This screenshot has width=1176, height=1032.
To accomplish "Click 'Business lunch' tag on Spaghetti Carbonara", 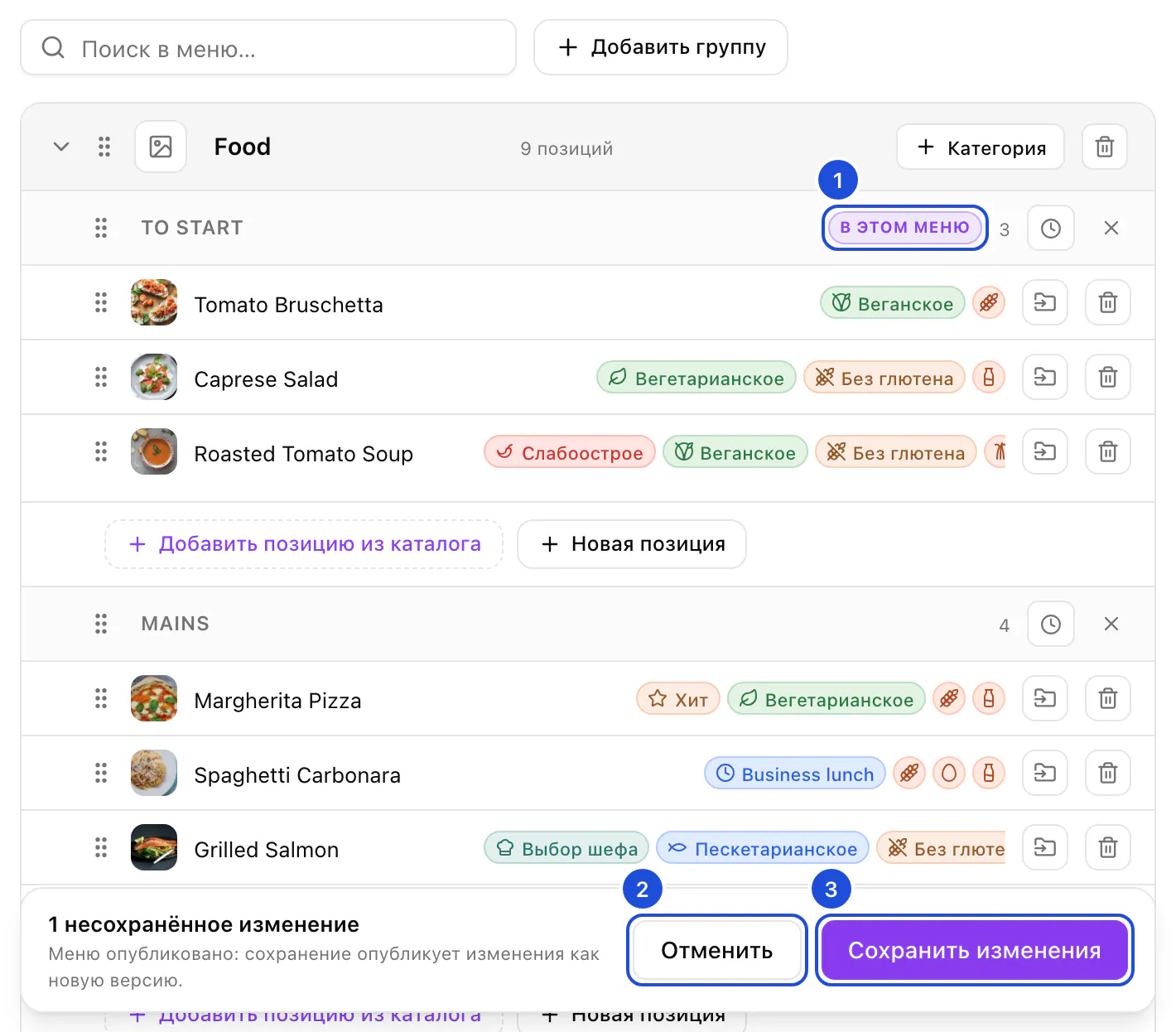I will (x=795, y=774).
